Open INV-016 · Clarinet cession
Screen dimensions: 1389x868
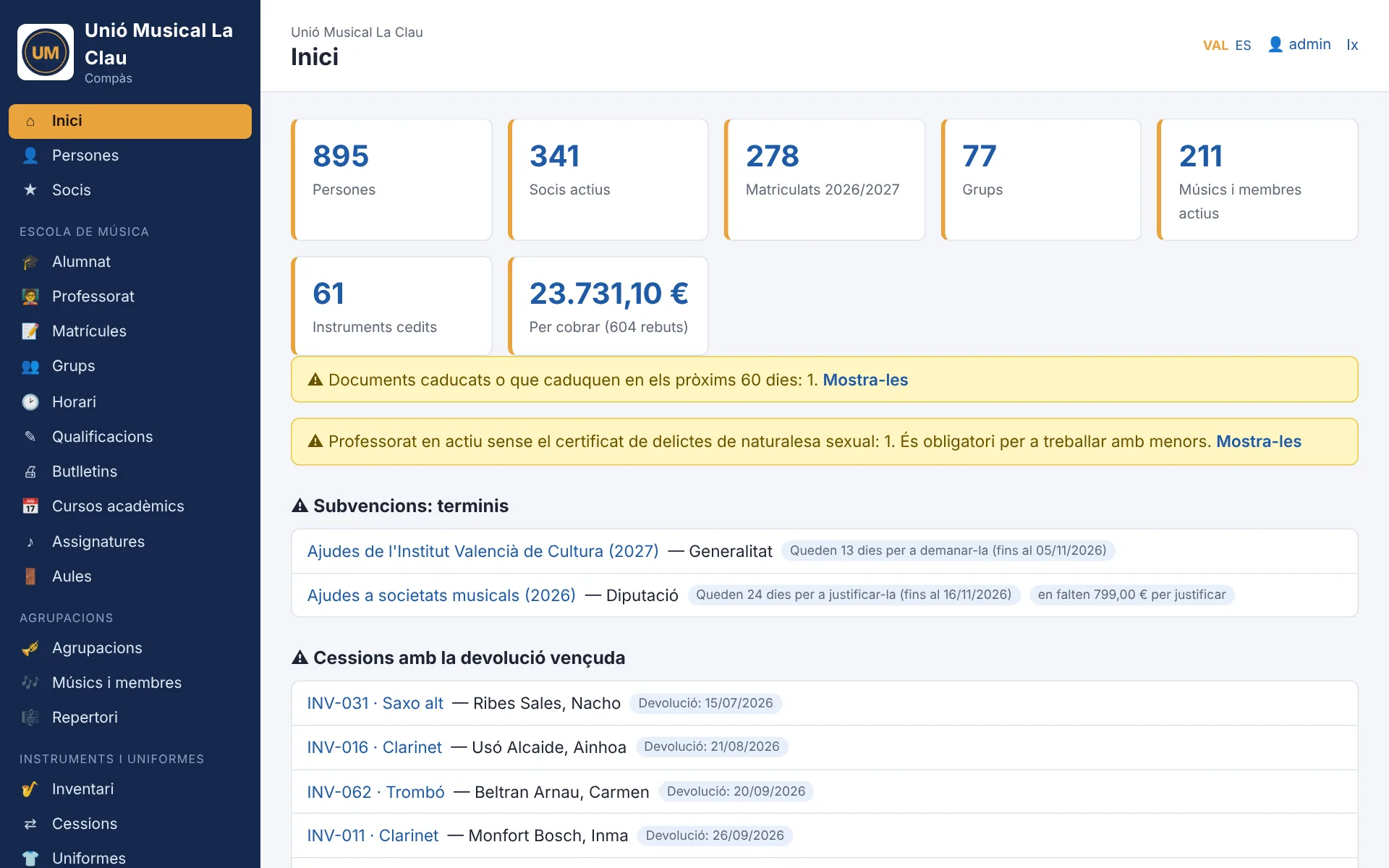tap(374, 747)
